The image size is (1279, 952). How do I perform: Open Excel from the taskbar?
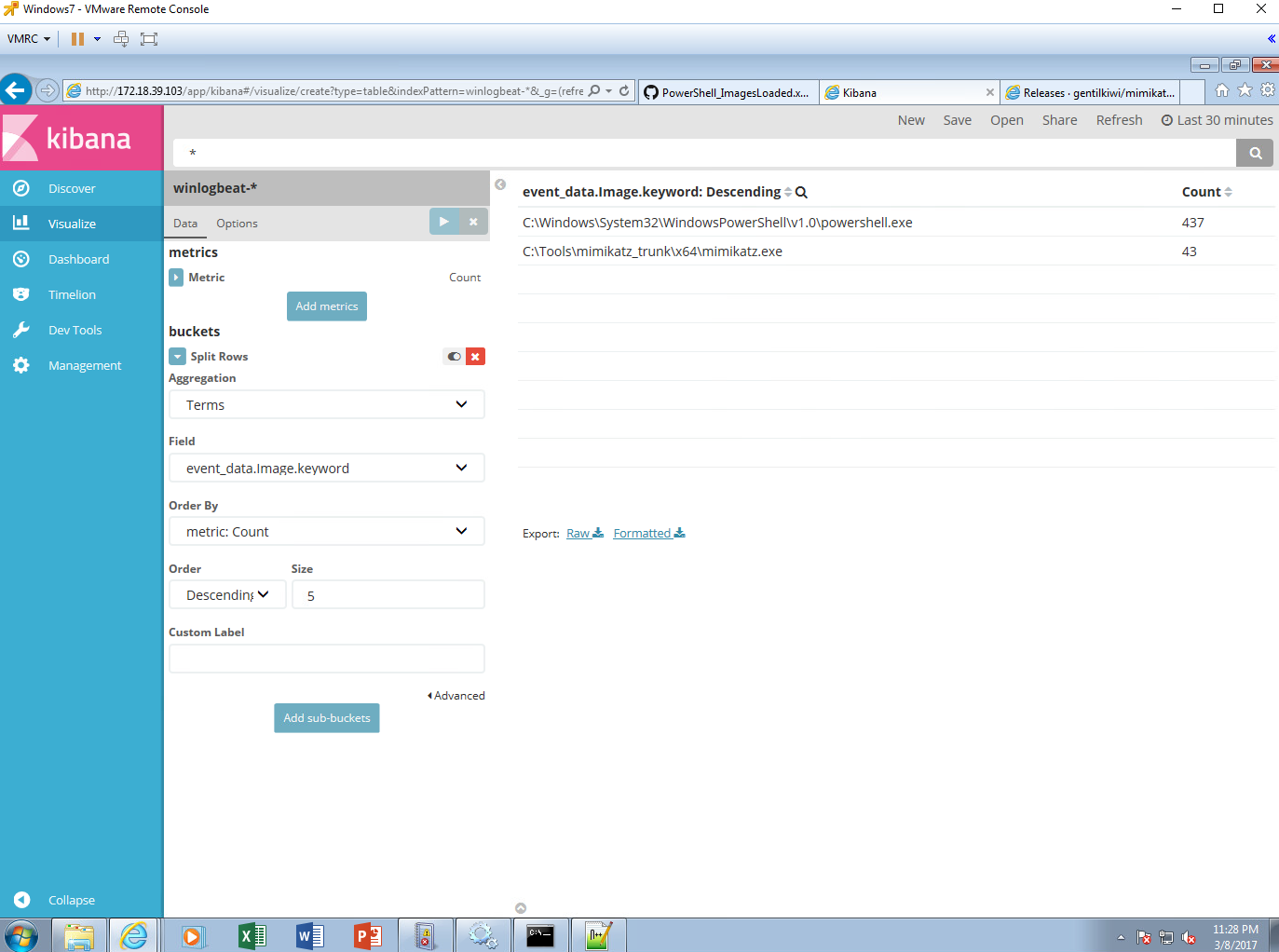[x=252, y=936]
